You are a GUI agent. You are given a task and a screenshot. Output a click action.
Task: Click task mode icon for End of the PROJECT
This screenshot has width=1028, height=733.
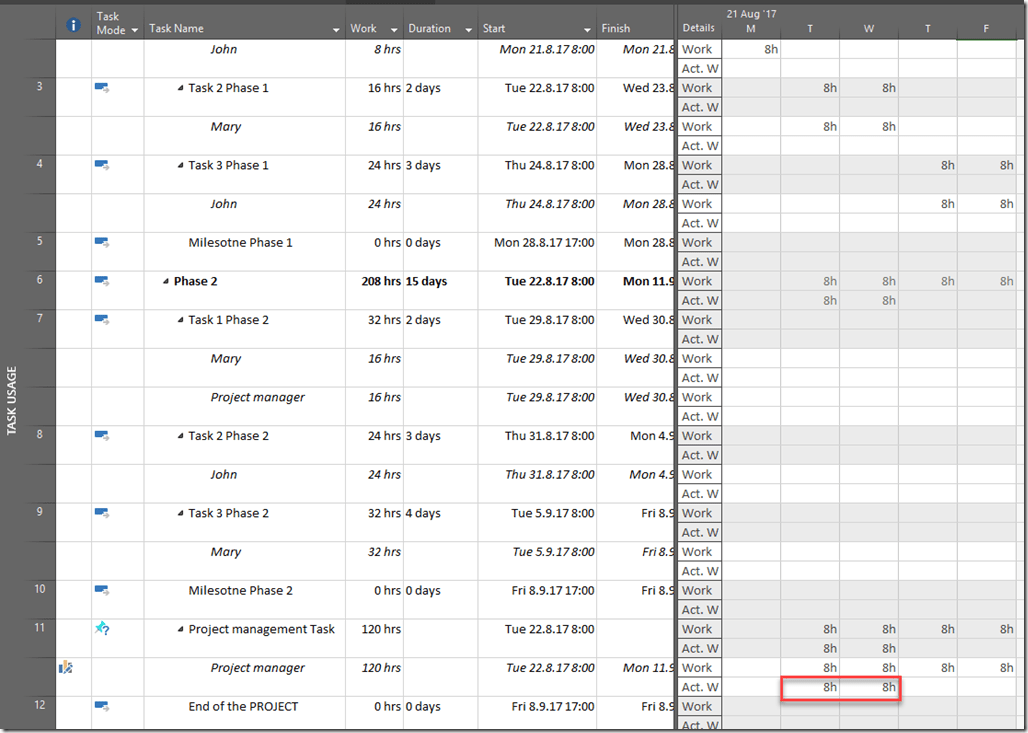(x=101, y=706)
